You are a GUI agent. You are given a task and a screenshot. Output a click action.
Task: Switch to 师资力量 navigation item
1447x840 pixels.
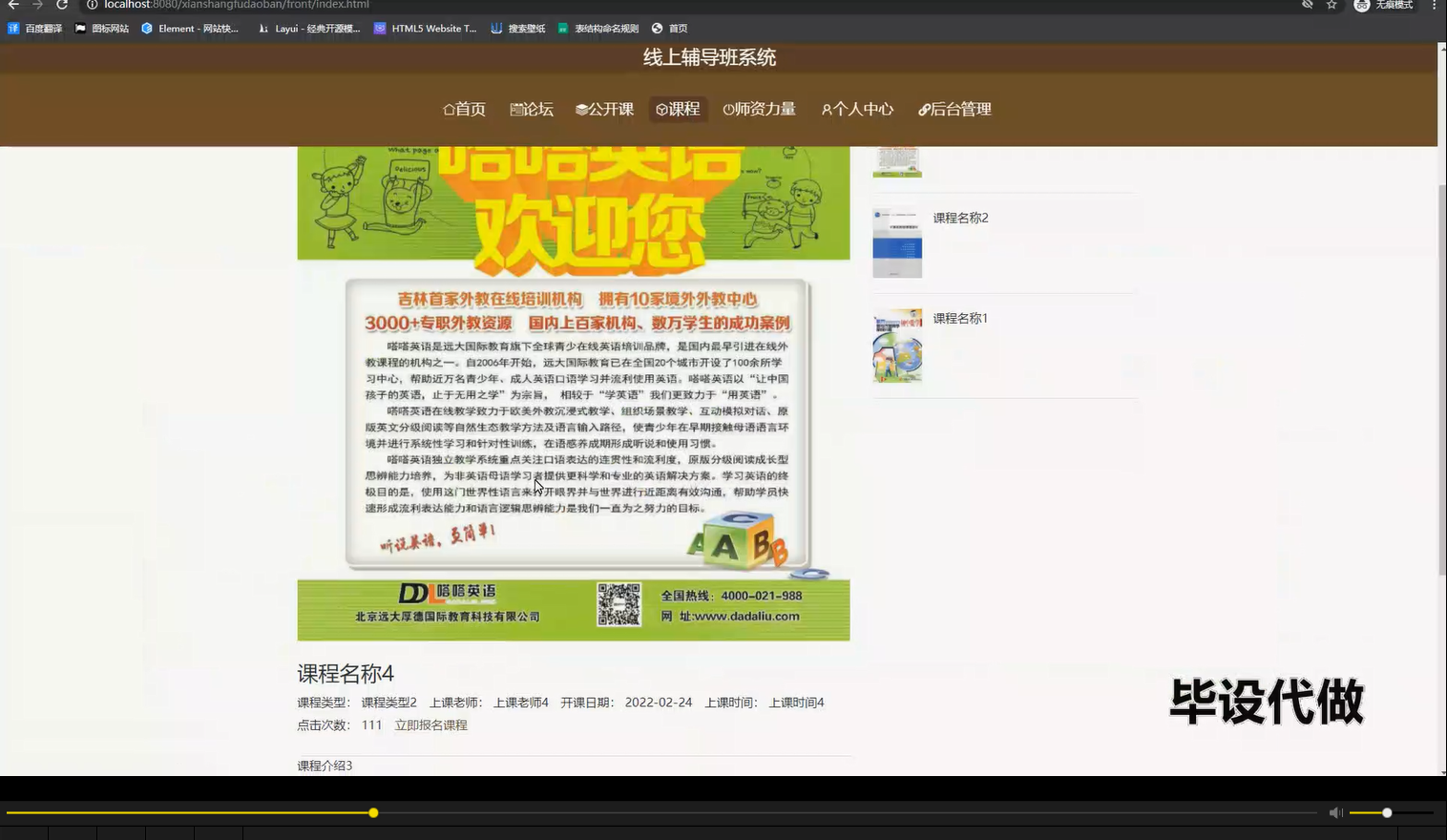760,109
